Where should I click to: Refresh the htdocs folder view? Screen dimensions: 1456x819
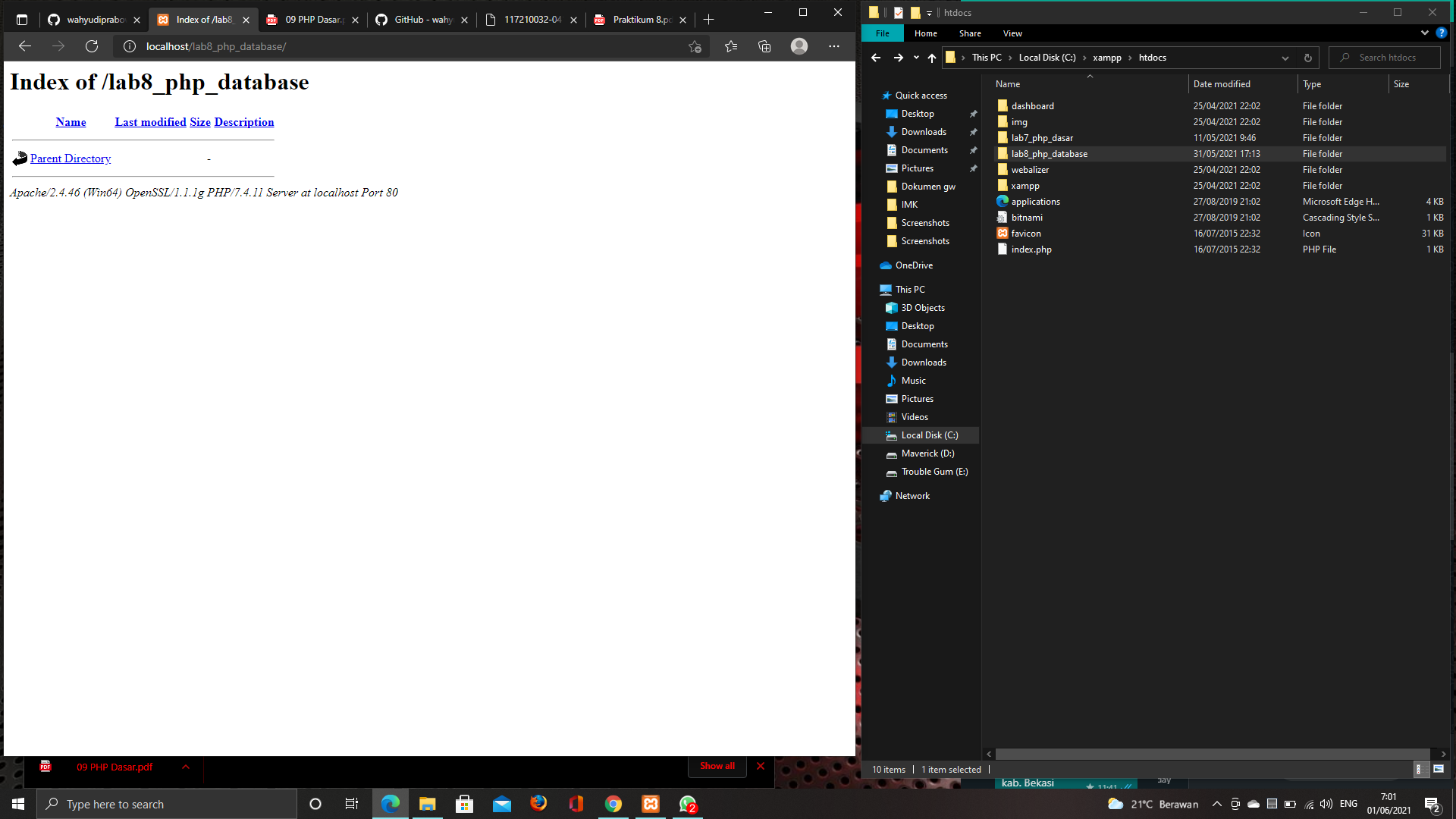[x=1307, y=58]
